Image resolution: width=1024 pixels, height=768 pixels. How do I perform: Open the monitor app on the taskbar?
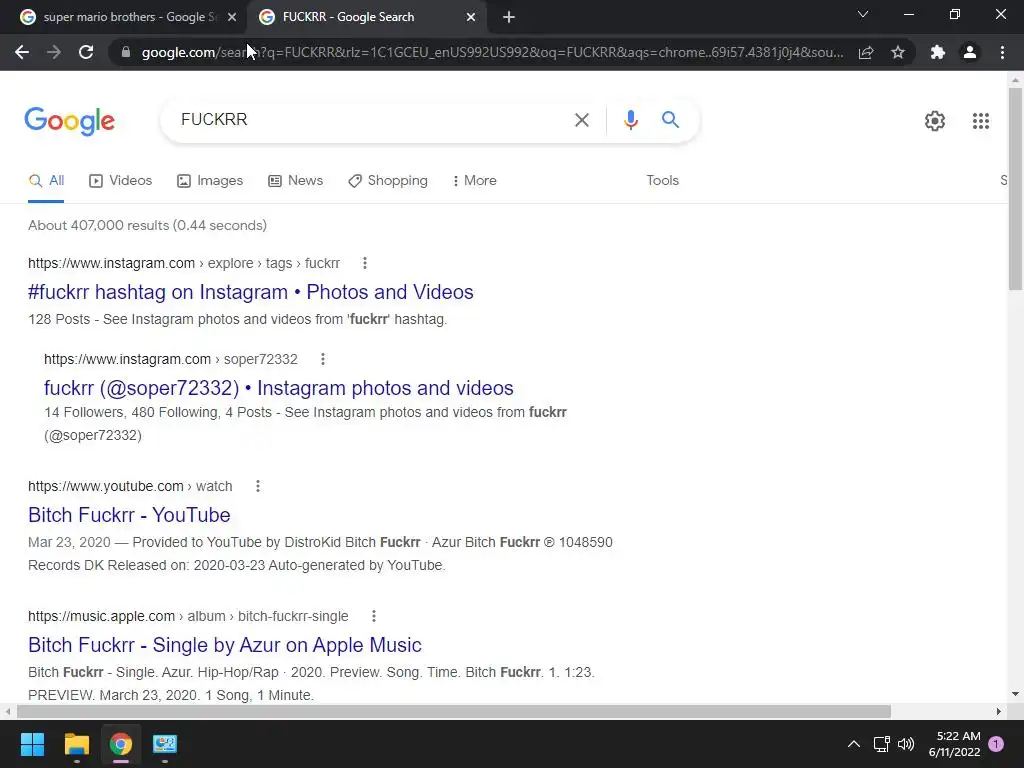(x=165, y=744)
